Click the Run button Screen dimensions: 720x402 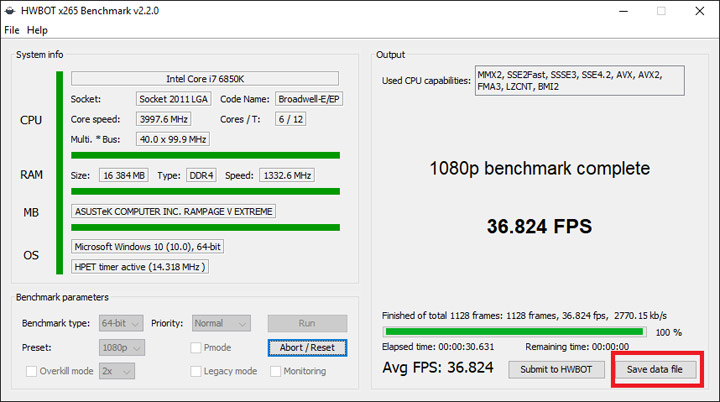[x=307, y=323]
